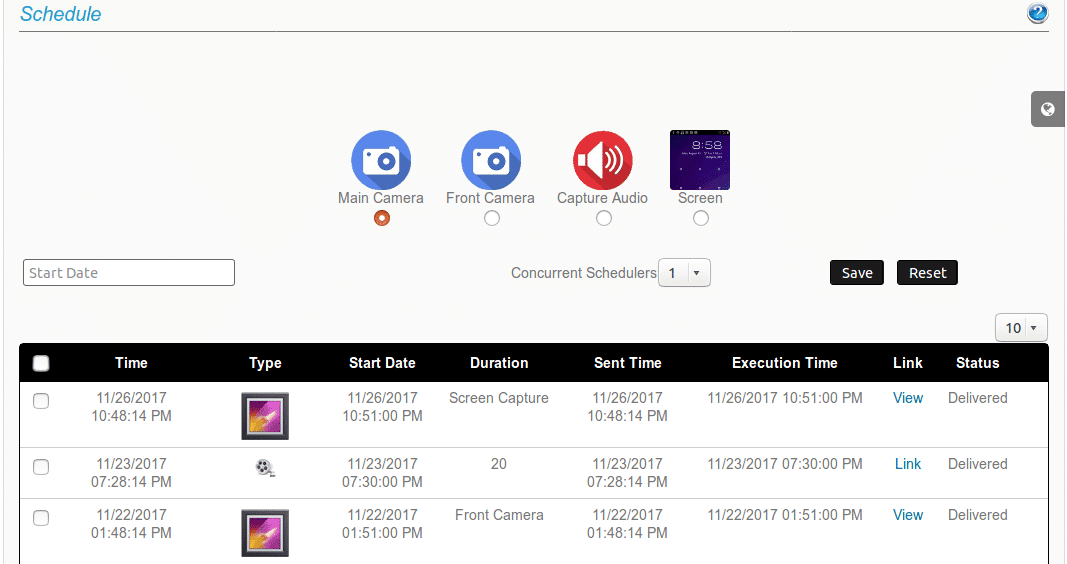Screen dimensions: 1067x564
Task: Click the duration value 20
Action: pyautogui.click(x=499, y=464)
